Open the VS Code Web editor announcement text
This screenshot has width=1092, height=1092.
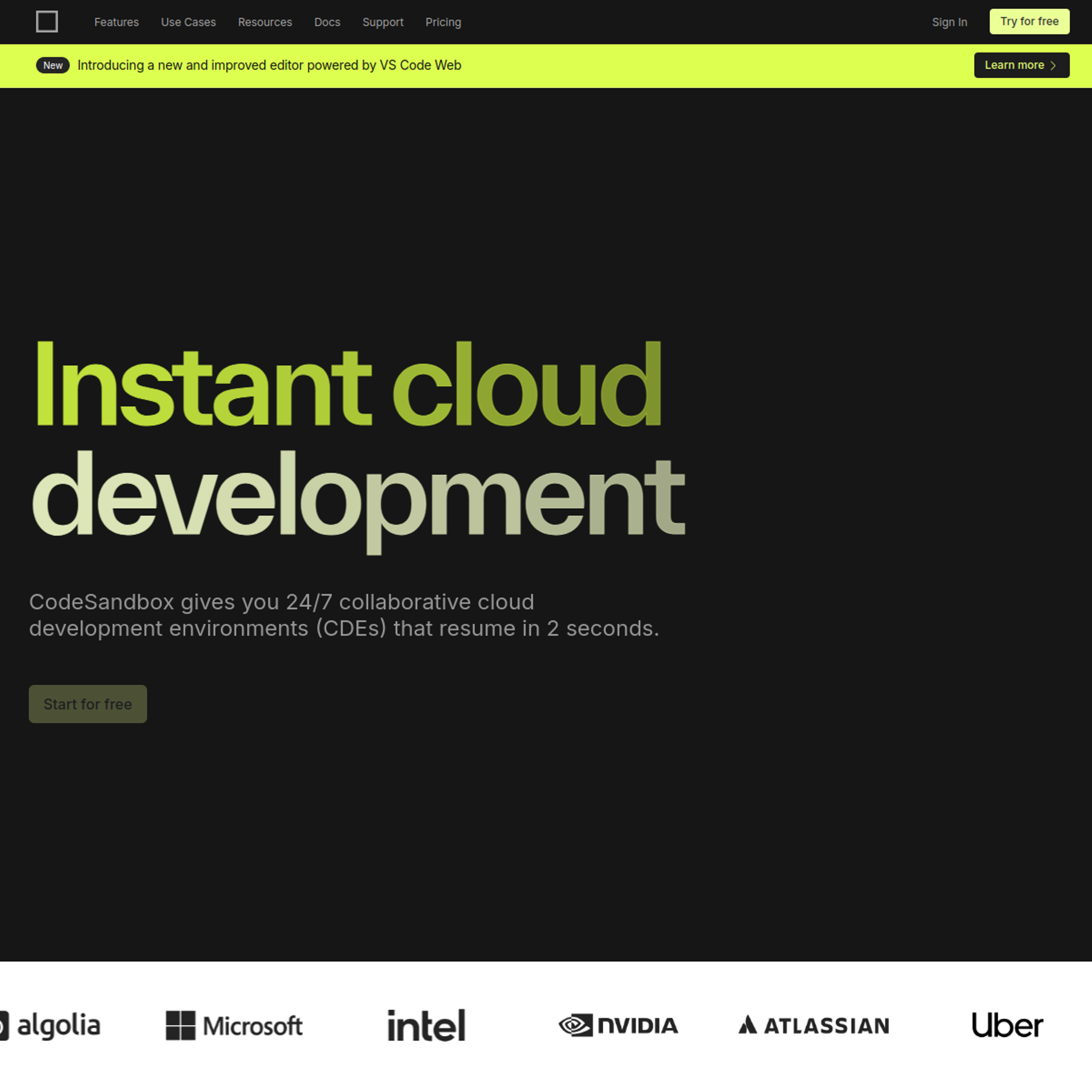269,65
